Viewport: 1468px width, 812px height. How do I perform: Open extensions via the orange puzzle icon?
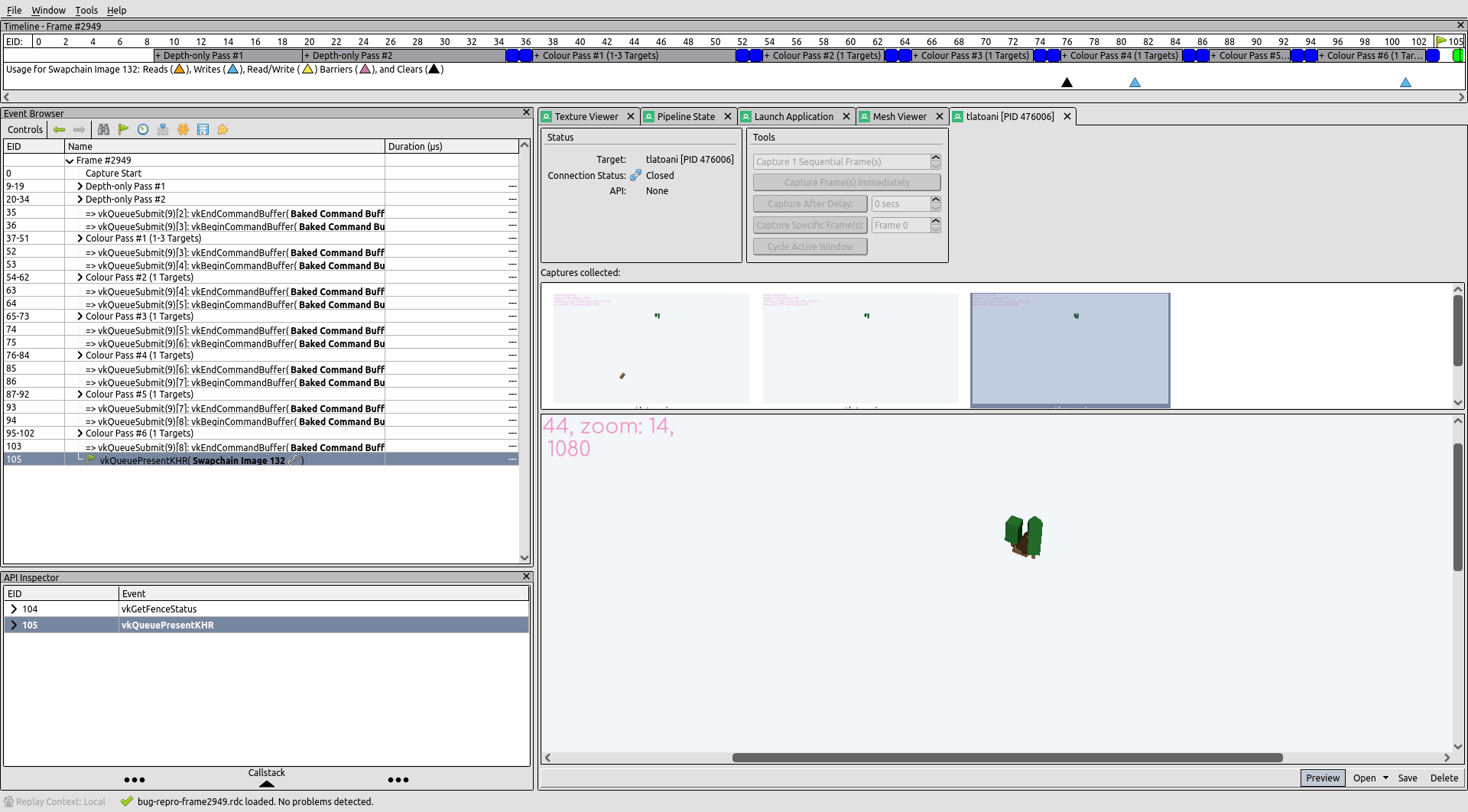pos(222,130)
